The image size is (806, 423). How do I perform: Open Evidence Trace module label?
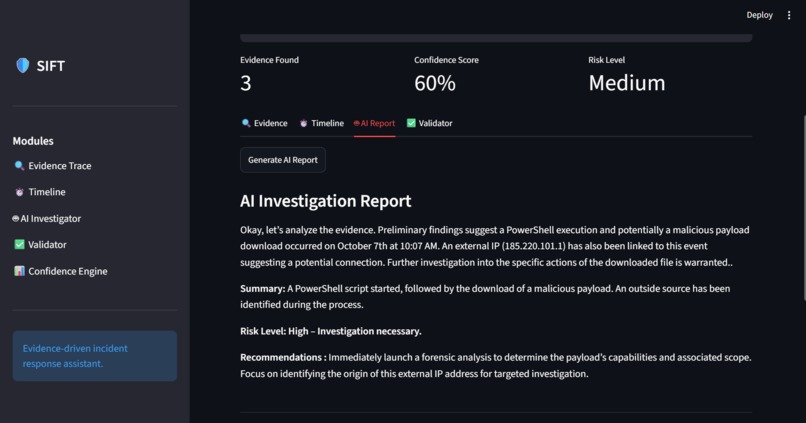60,165
